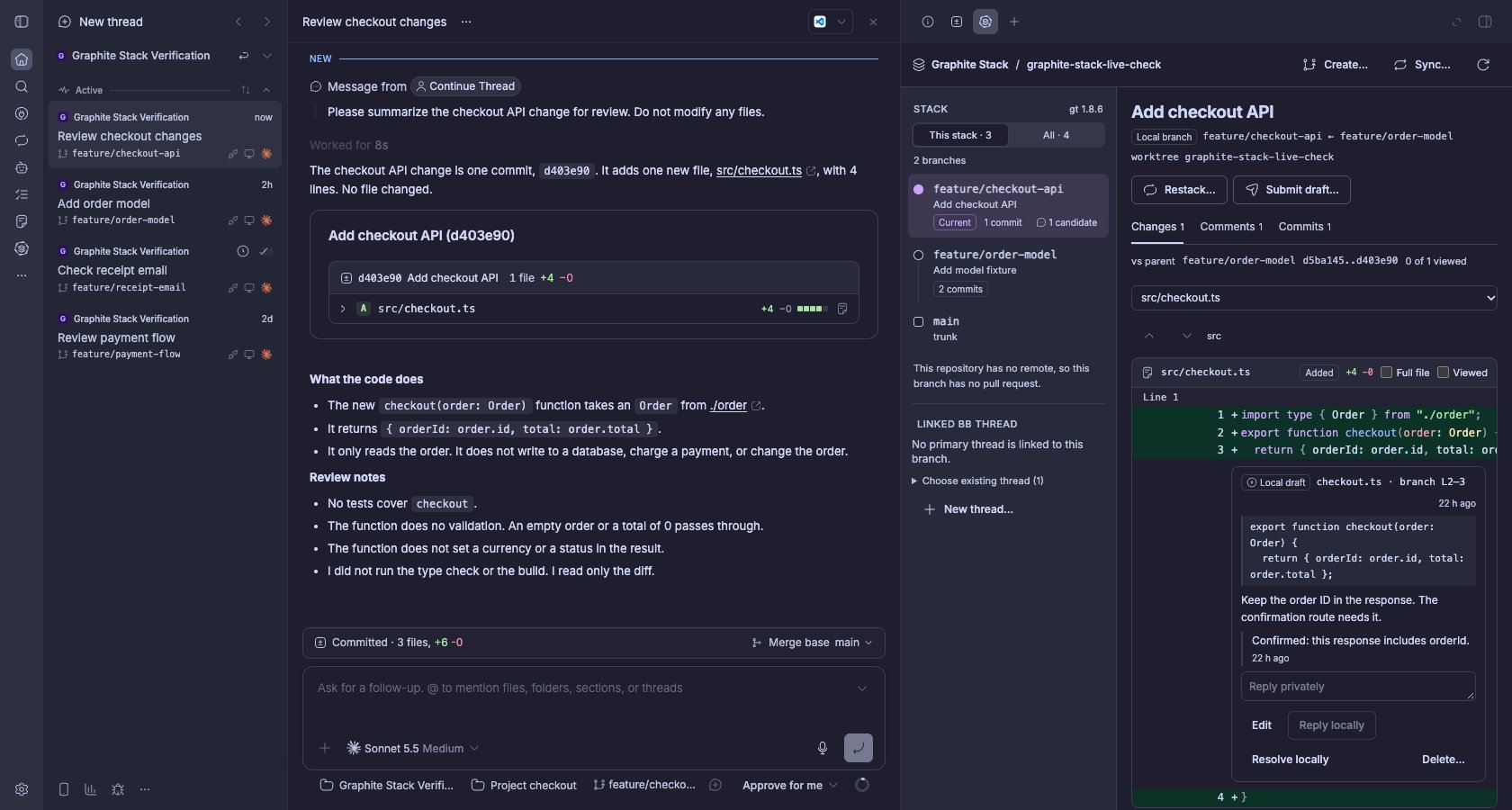Switch stack view to This stack · 3

click(x=960, y=135)
